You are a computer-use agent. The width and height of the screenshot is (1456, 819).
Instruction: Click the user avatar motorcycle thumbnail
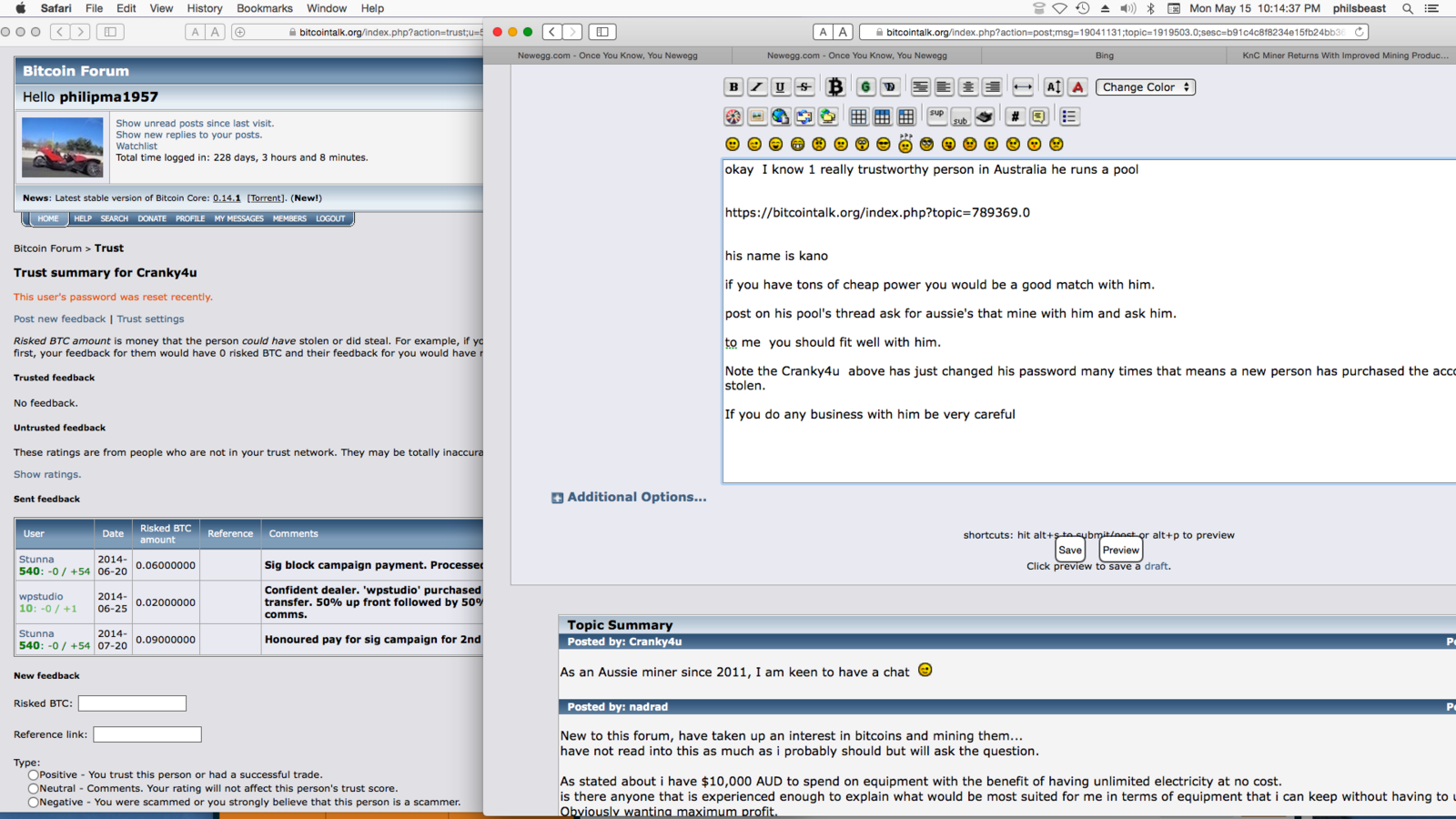[x=62, y=147]
